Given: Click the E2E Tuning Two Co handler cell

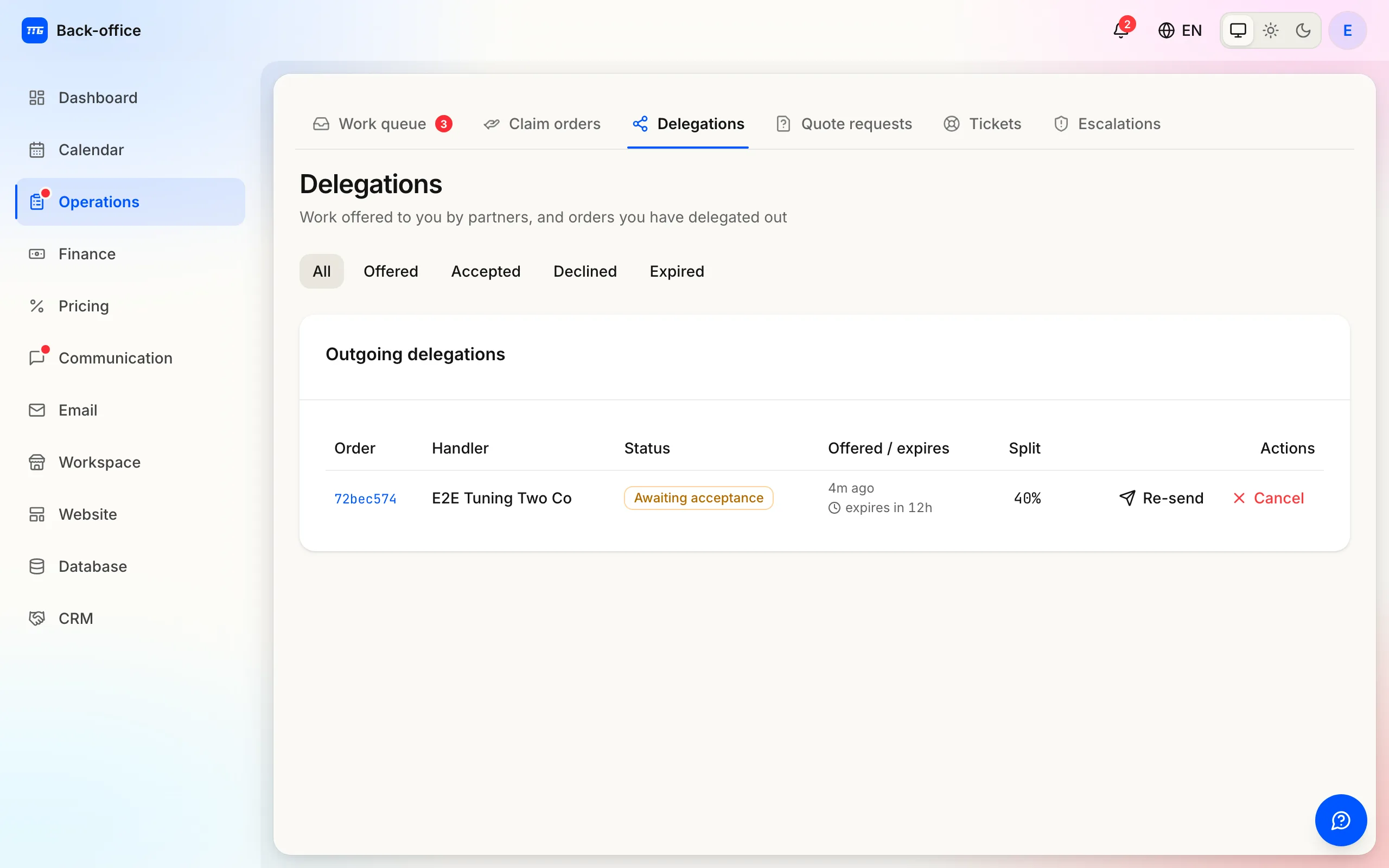Looking at the screenshot, I should pos(502,499).
